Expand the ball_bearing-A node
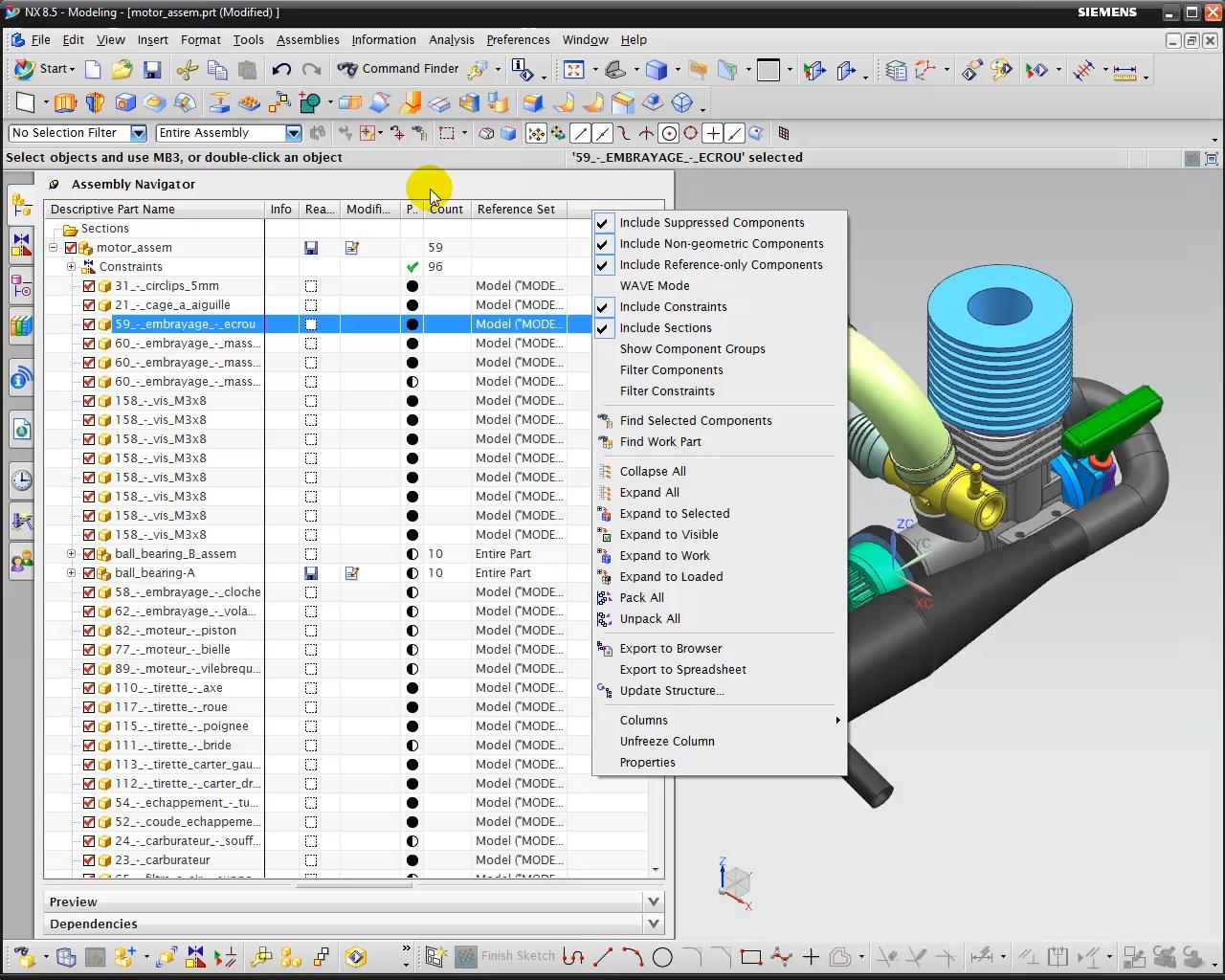 (x=71, y=573)
